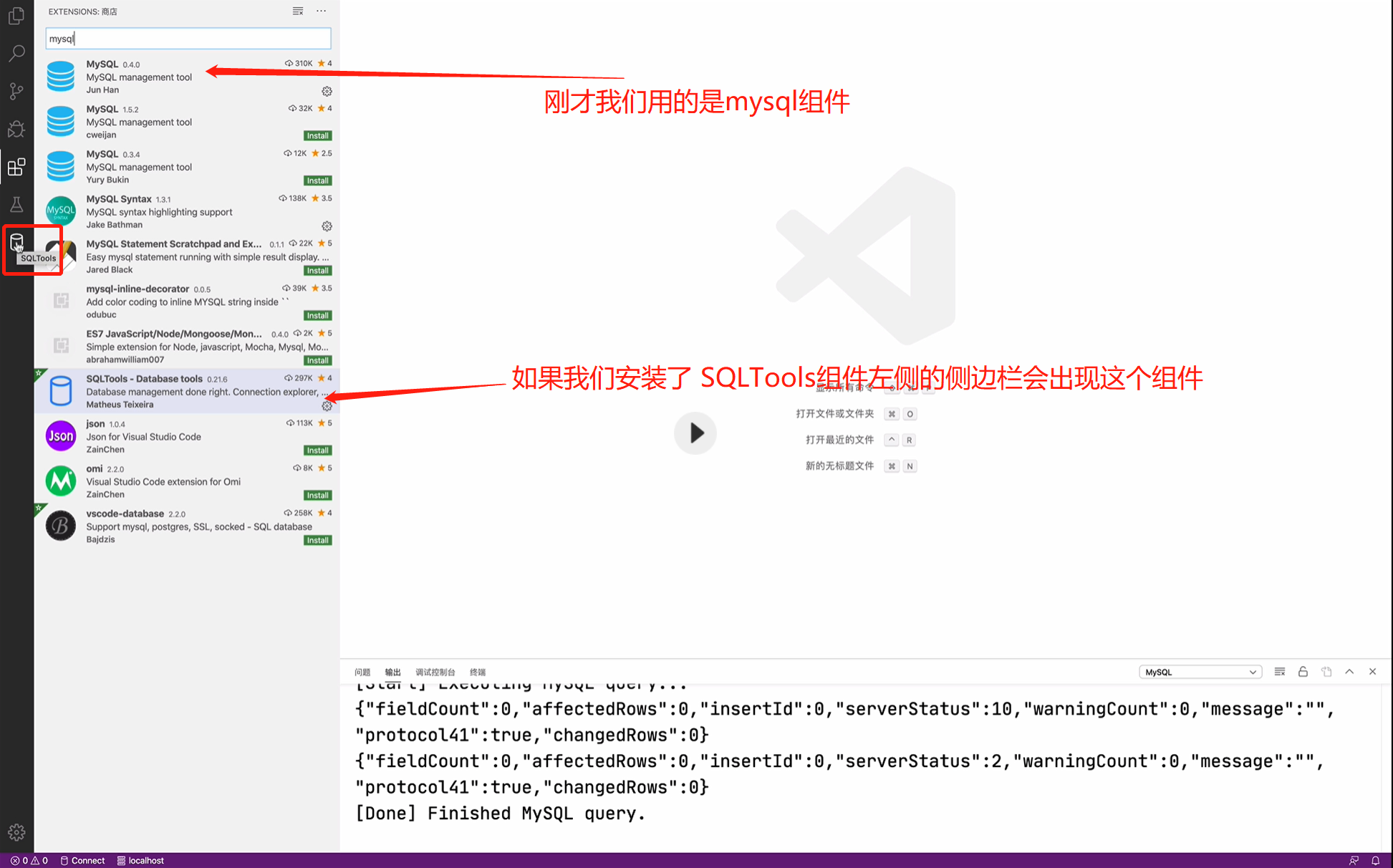Install MySQL Statement Scratchpad by Jared Black

(x=317, y=271)
